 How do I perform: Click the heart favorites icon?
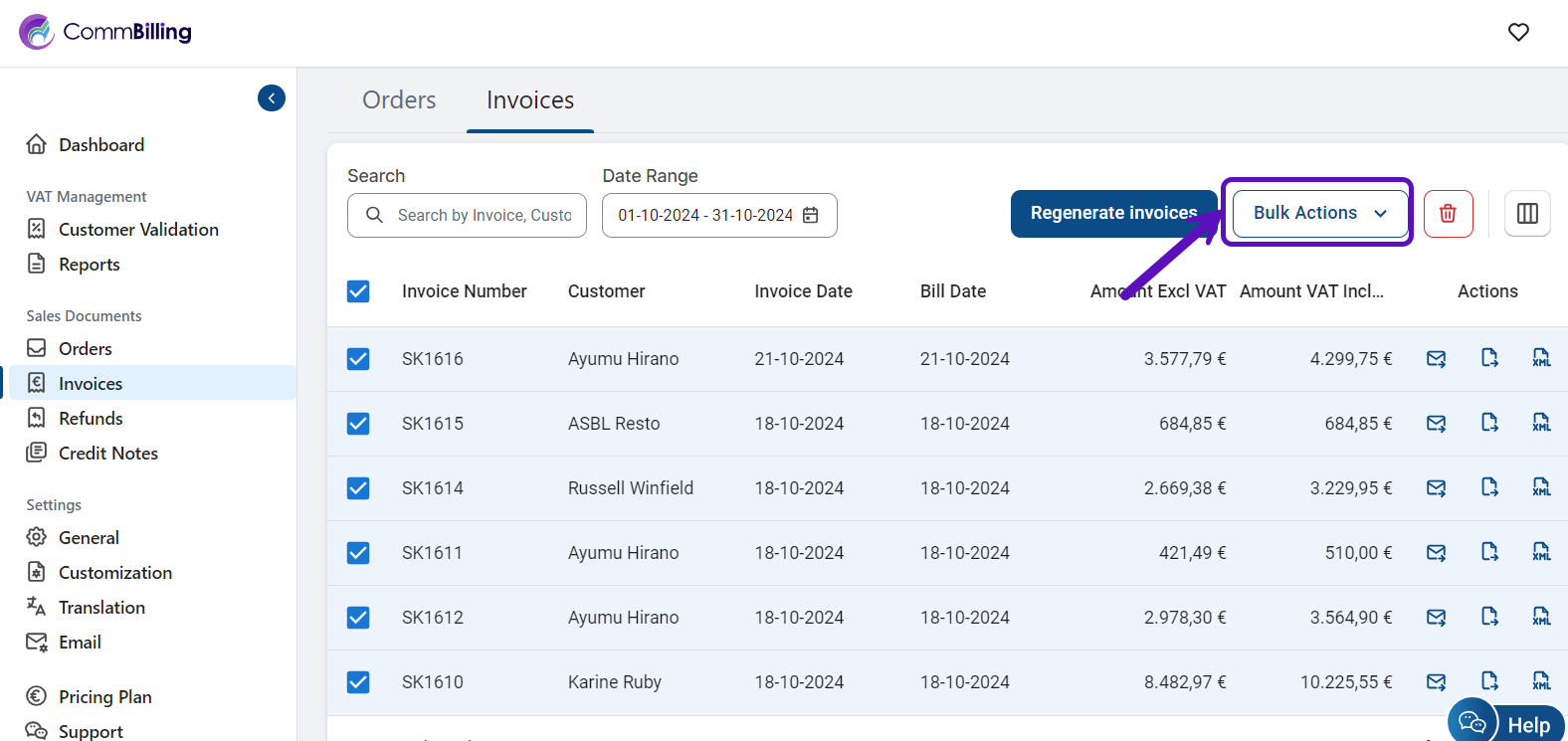(1518, 32)
